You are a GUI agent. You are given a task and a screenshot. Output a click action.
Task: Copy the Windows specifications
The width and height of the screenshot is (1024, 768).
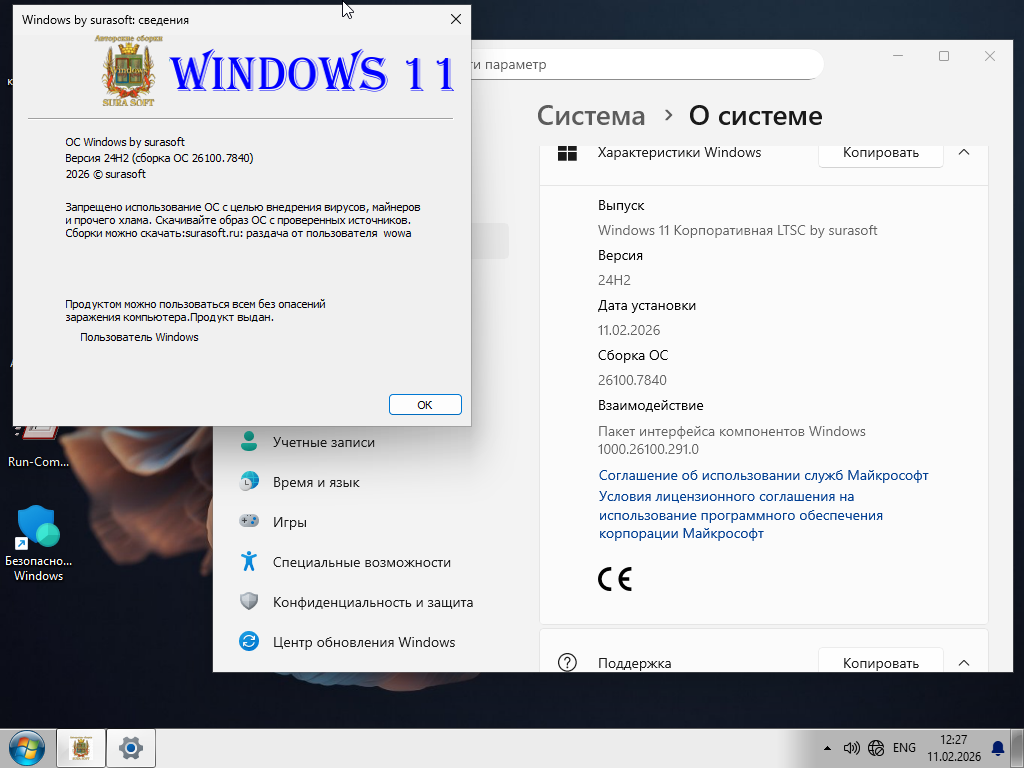880,153
